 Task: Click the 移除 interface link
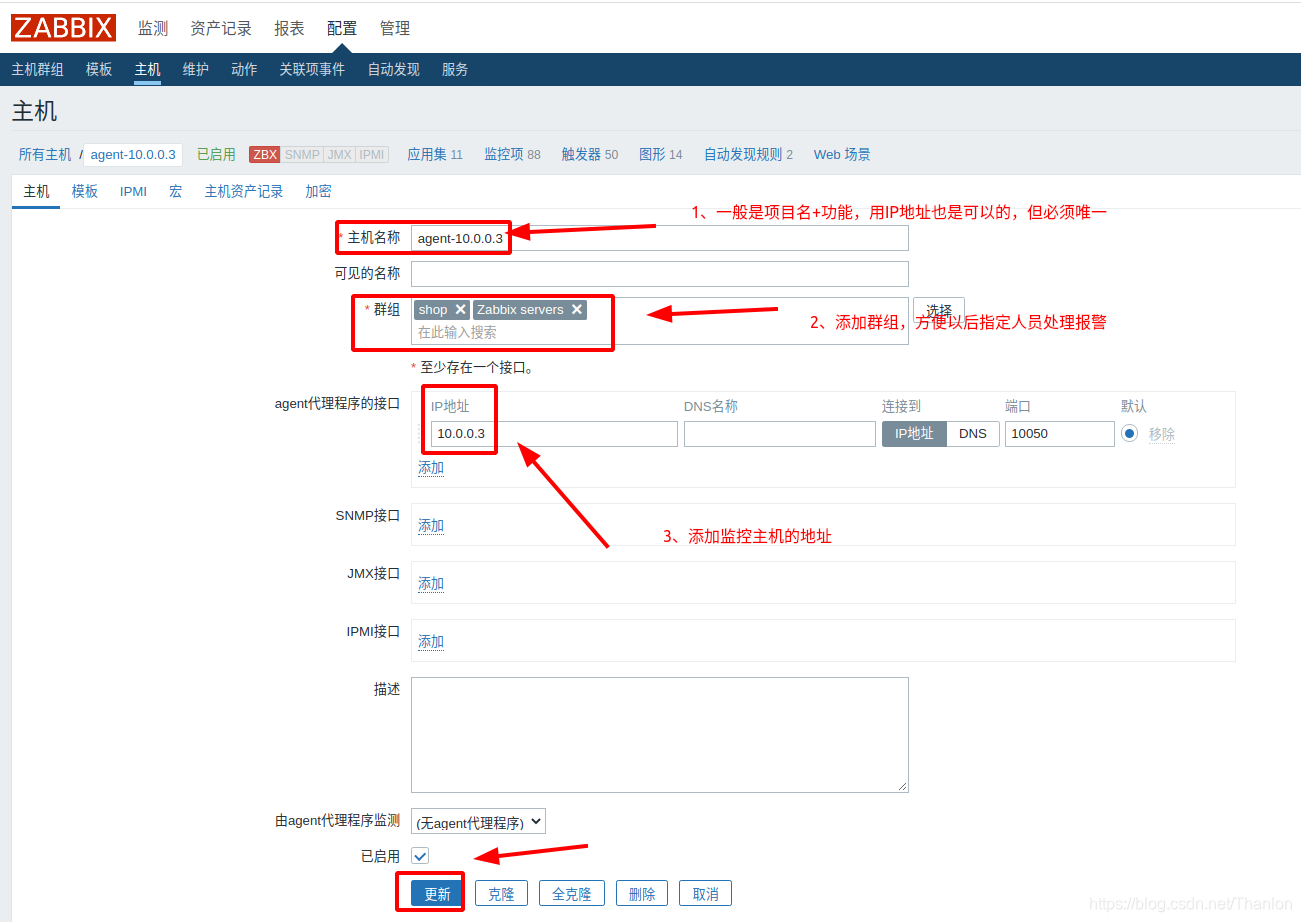point(1162,434)
